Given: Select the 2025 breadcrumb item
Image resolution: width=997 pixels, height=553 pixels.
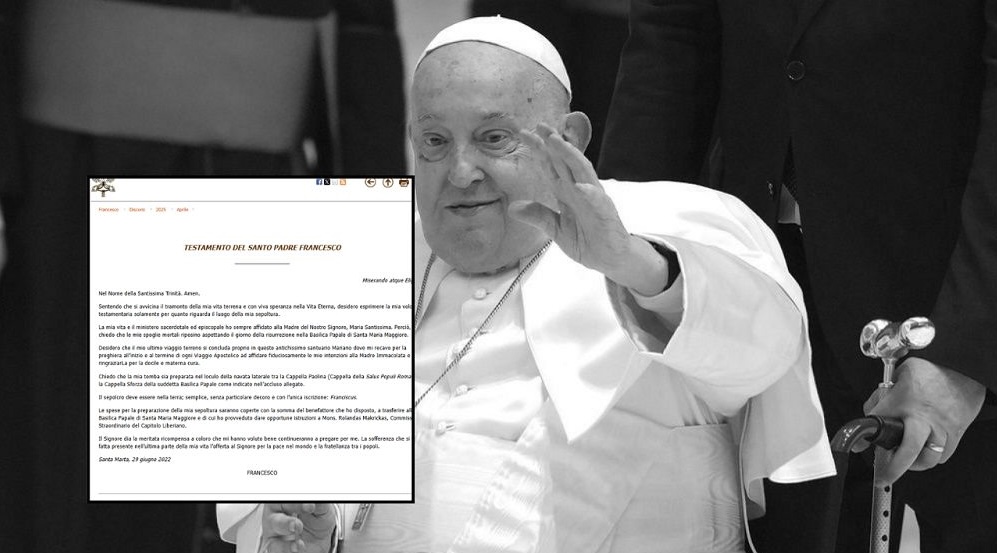Looking at the screenshot, I should tap(161, 210).
